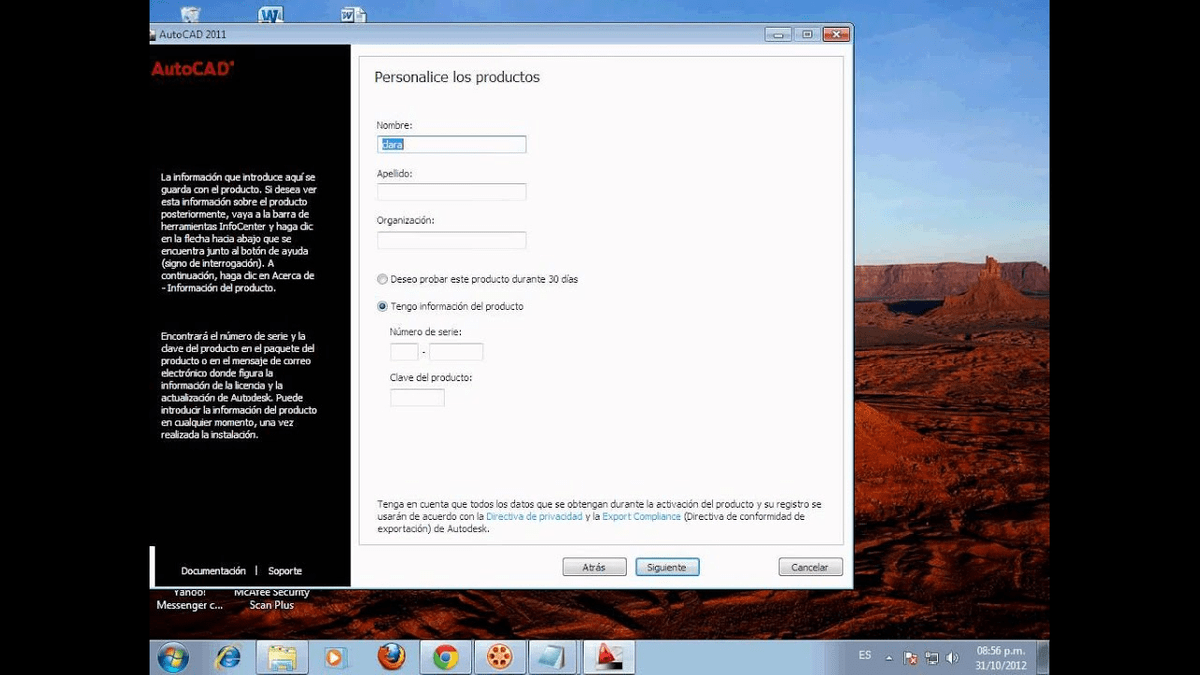This screenshot has width=1200, height=675.
Task: Launch Internet Explorer from the taskbar
Action: pos(228,657)
